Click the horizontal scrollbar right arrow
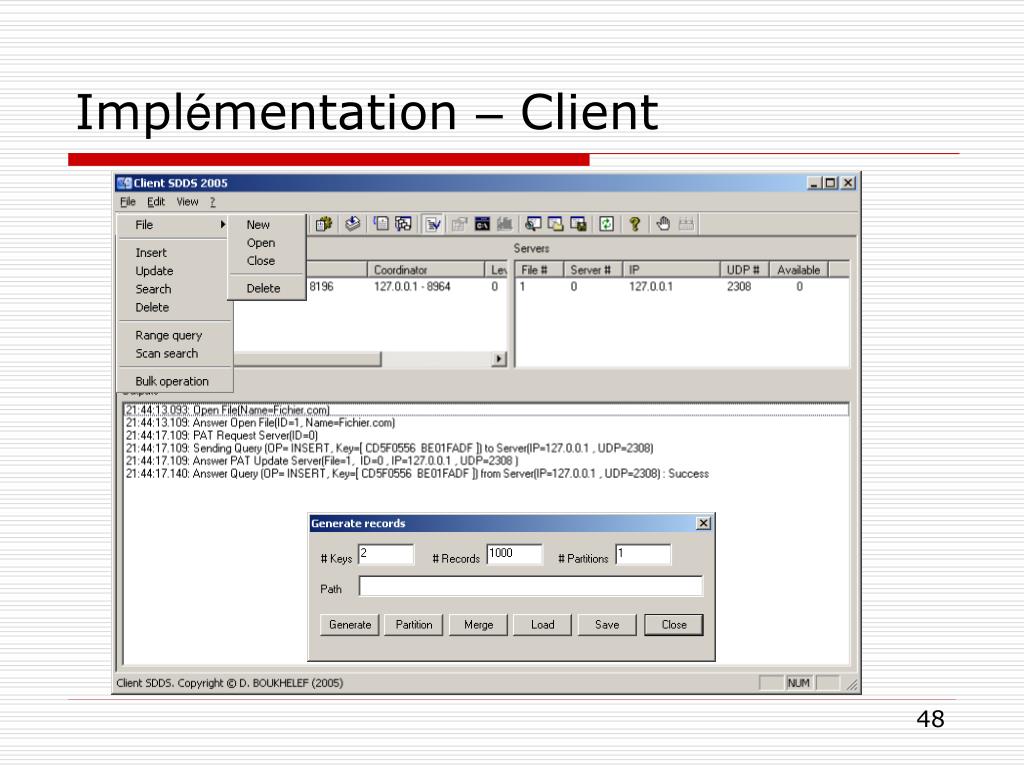Screen dimensions: 1024x768 click(499, 359)
